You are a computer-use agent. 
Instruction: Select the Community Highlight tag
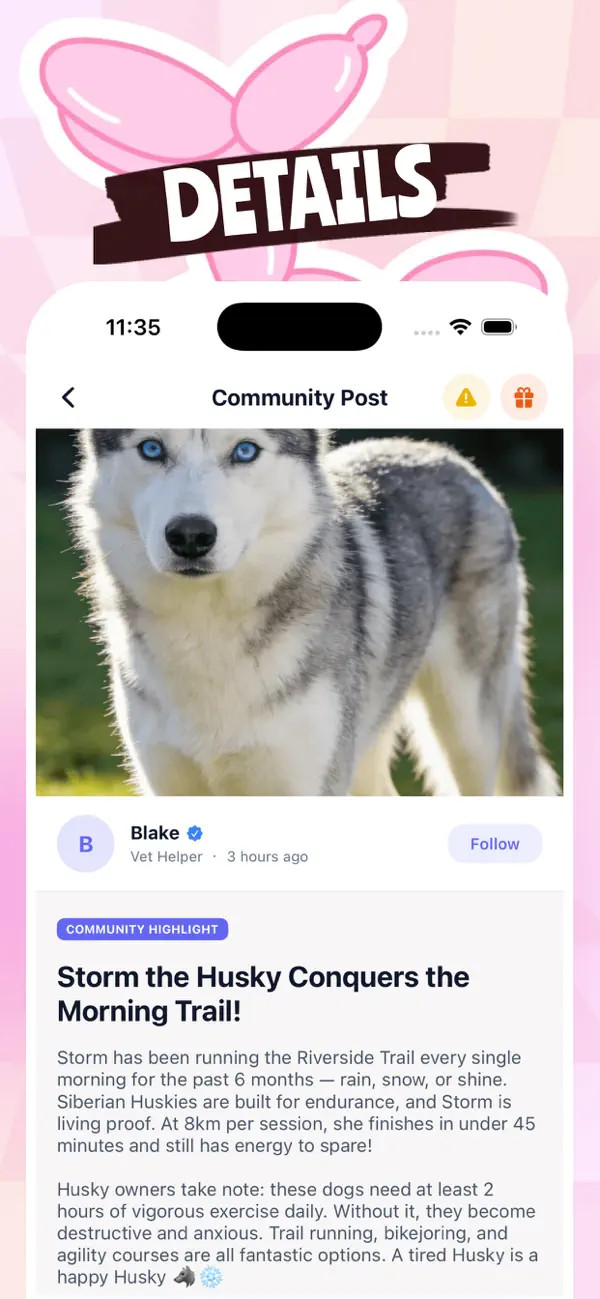(143, 929)
